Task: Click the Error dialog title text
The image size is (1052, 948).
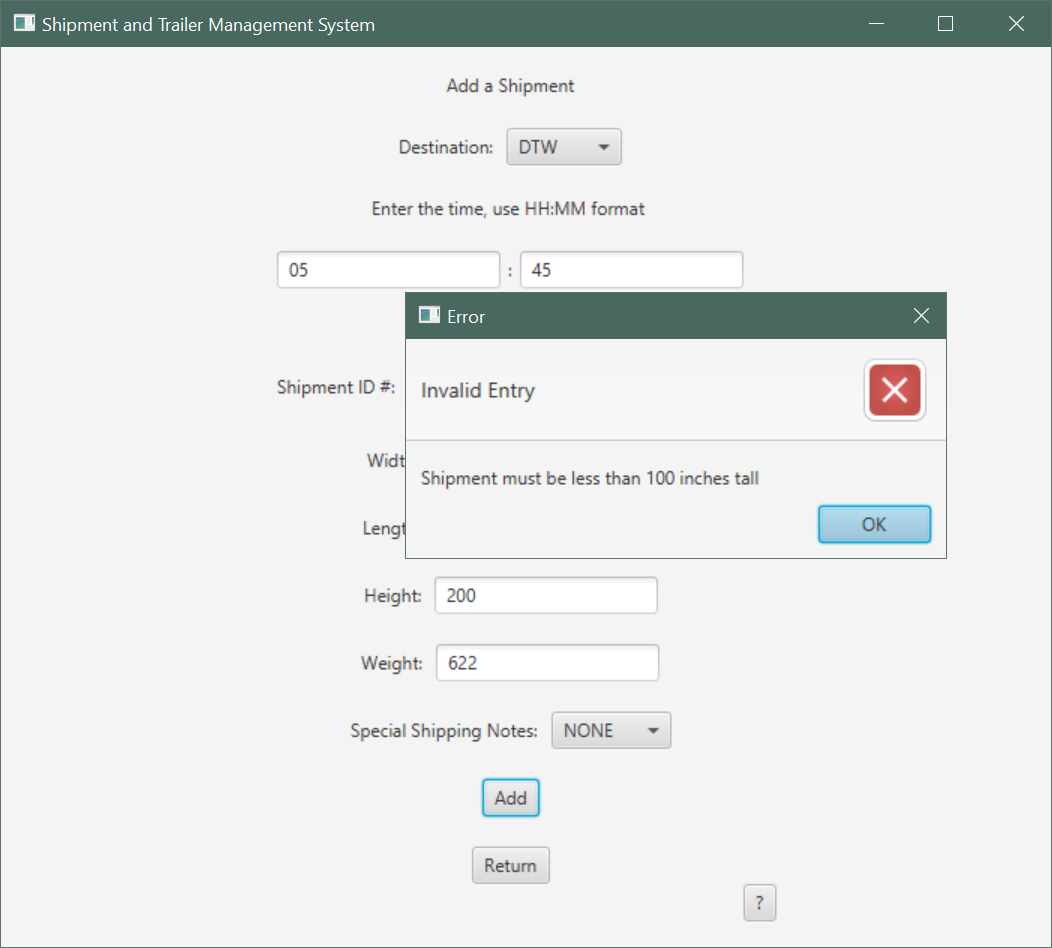Action: (x=465, y=316)
